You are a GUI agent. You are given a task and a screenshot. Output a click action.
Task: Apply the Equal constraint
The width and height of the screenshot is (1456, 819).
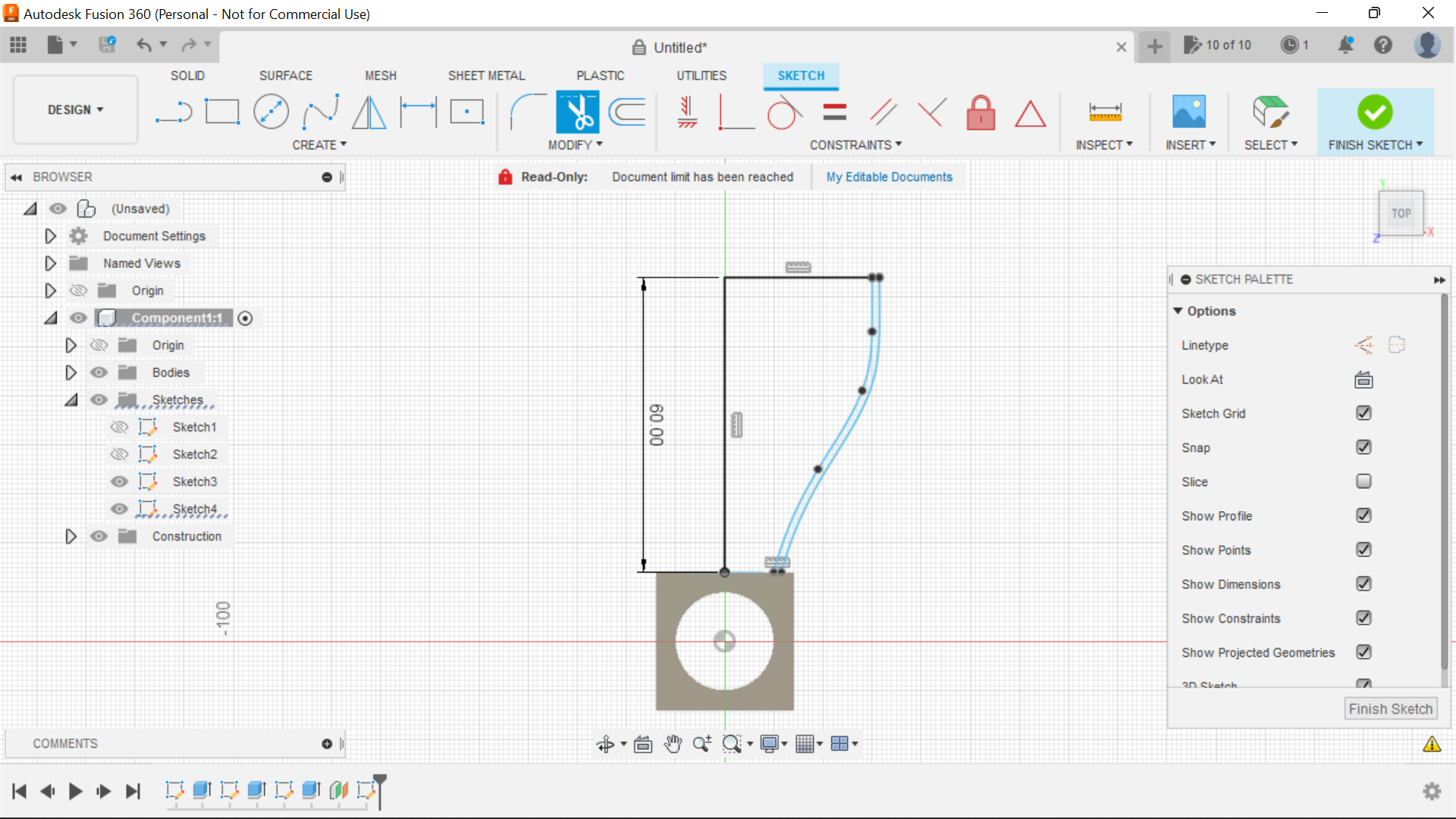point(833,111)
